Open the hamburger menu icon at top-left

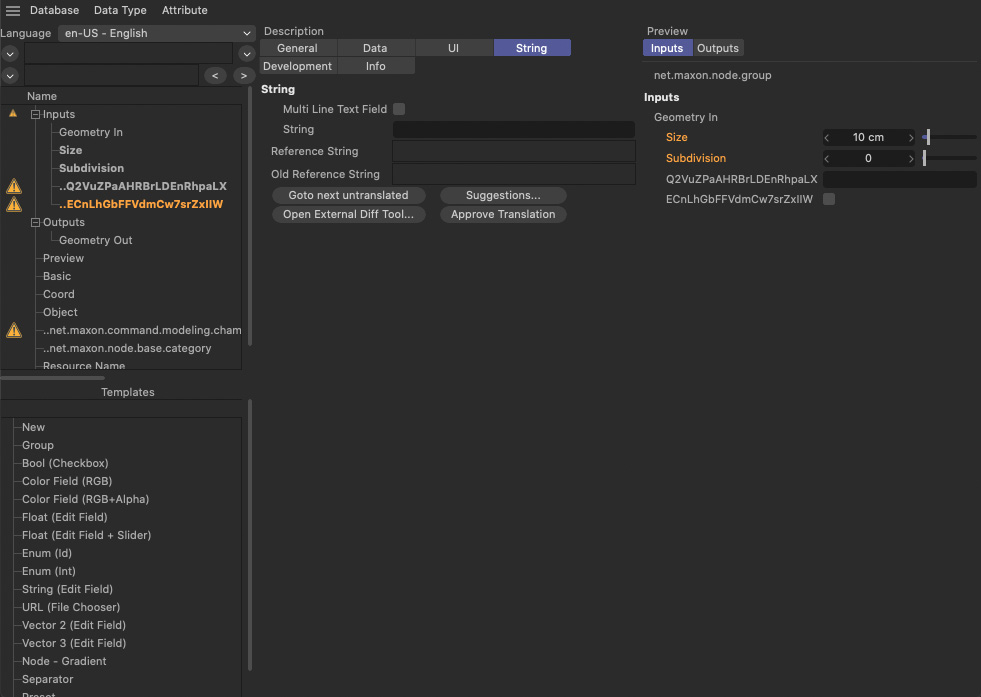(x=13, y=11)
